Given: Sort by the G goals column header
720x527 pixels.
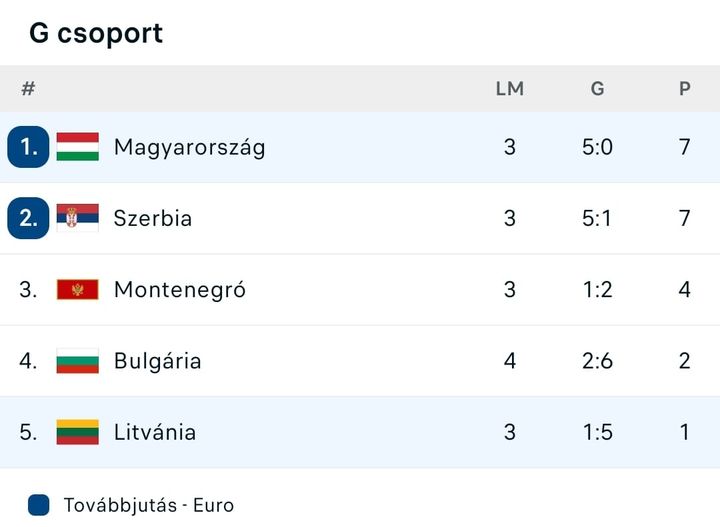Looking at the screenshot, I should click(x=597, y=89).
